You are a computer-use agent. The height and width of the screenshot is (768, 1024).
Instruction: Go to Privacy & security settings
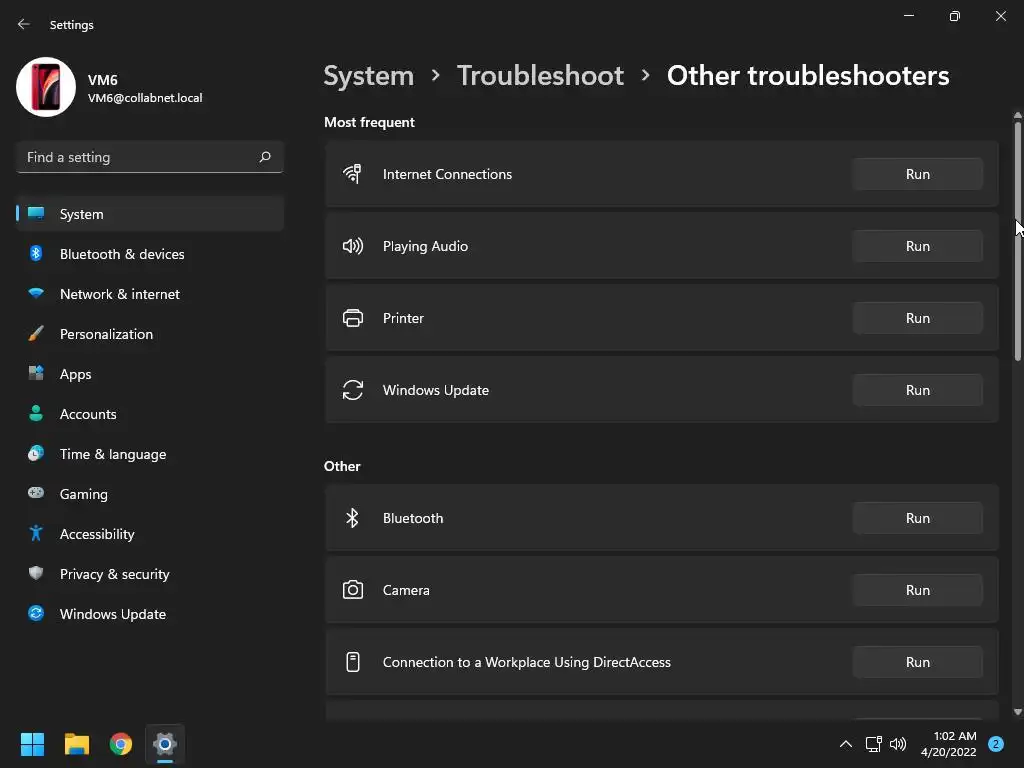114,574
